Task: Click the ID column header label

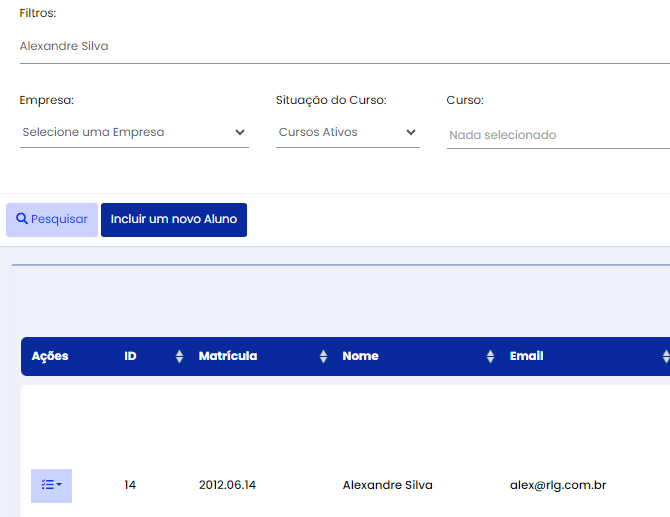Action: click(x=130, y=356)
